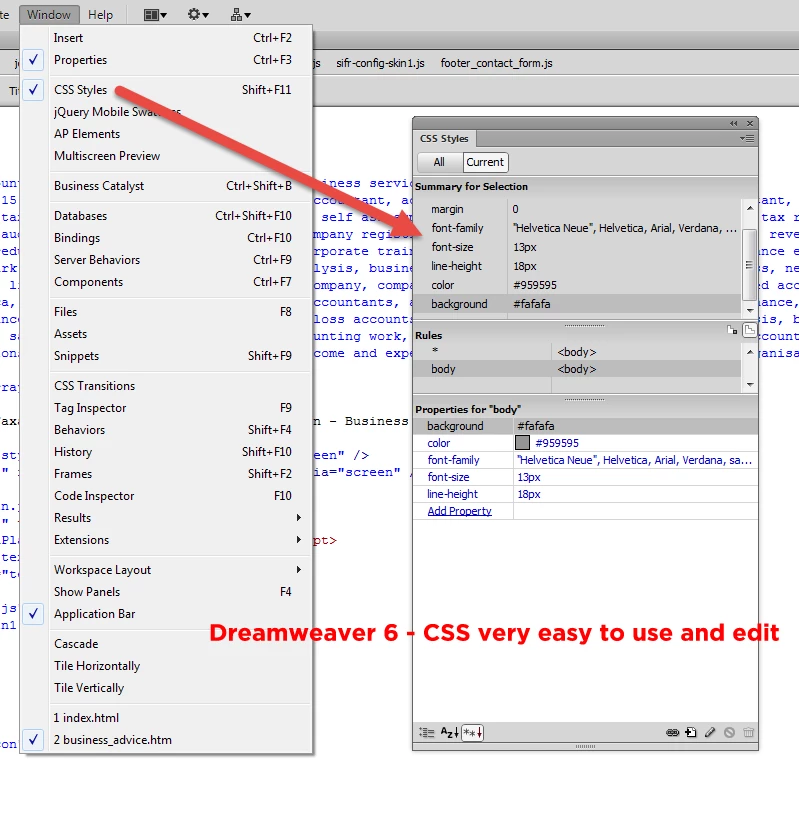
Task: Collapse CSS Styles panel to icons
Action: coord(733,123)
